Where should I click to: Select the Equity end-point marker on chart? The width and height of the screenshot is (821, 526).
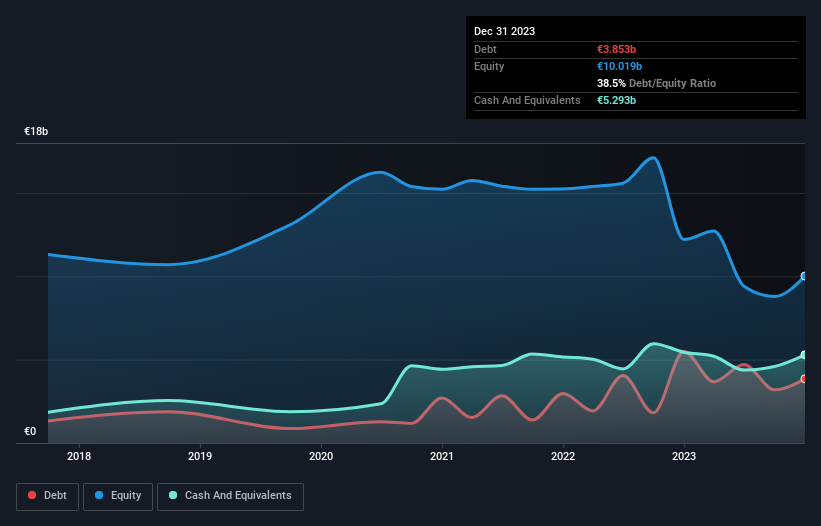pyautogui.click(x=804, y=276)
